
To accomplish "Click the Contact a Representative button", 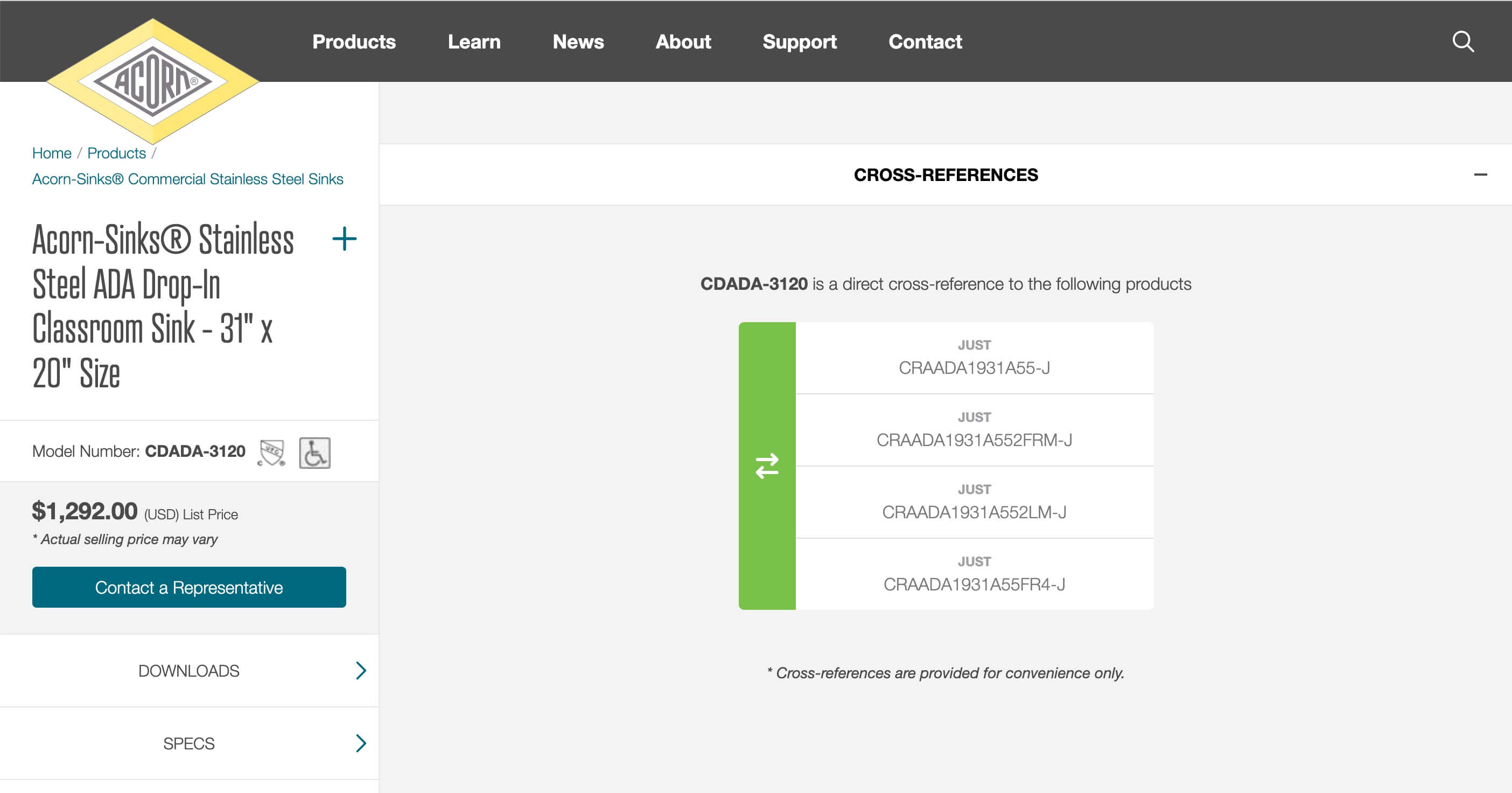I will pos(189,587).
